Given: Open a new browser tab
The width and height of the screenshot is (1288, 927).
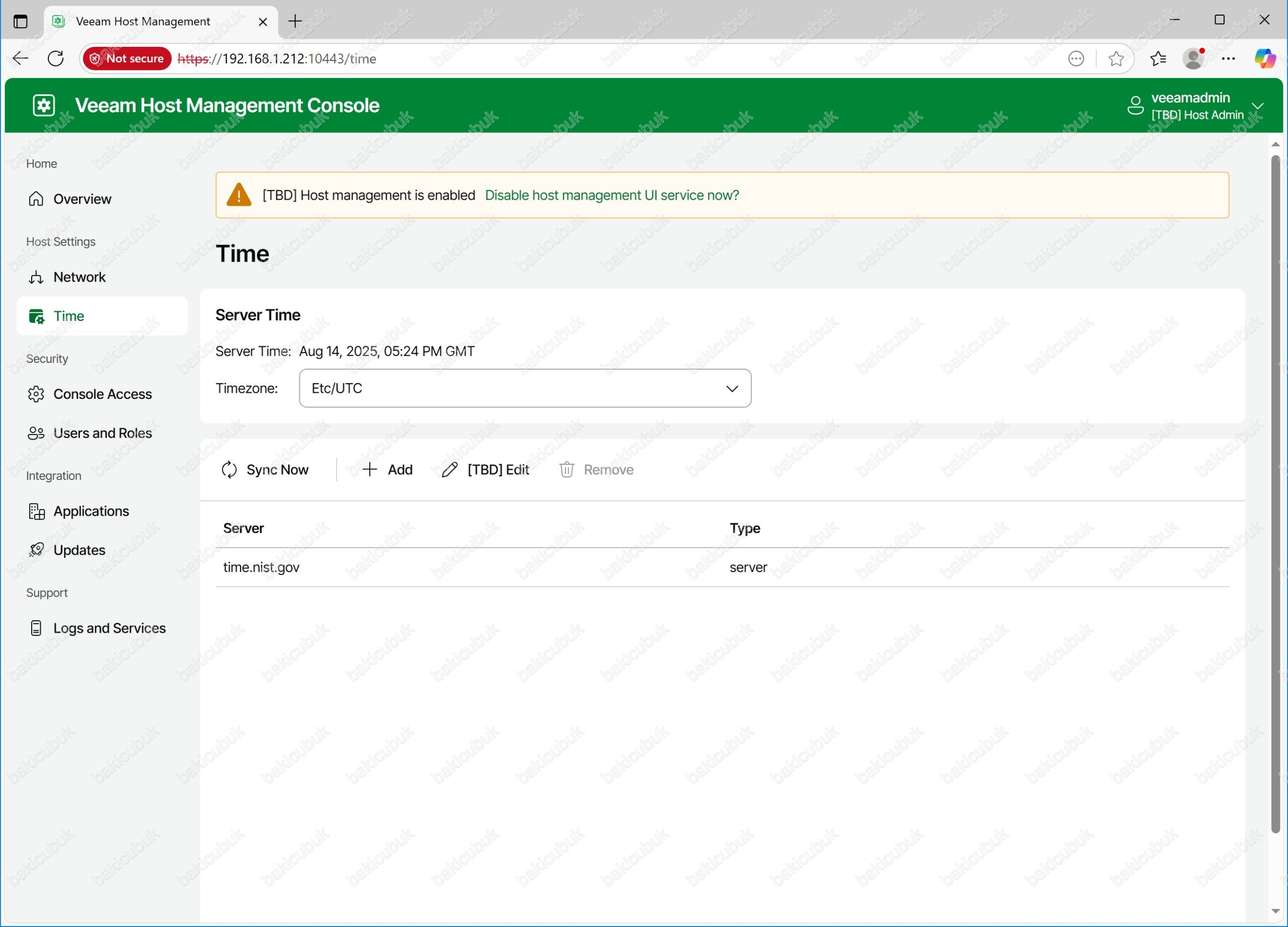Looking at the screenshot, I should point(295,22).
